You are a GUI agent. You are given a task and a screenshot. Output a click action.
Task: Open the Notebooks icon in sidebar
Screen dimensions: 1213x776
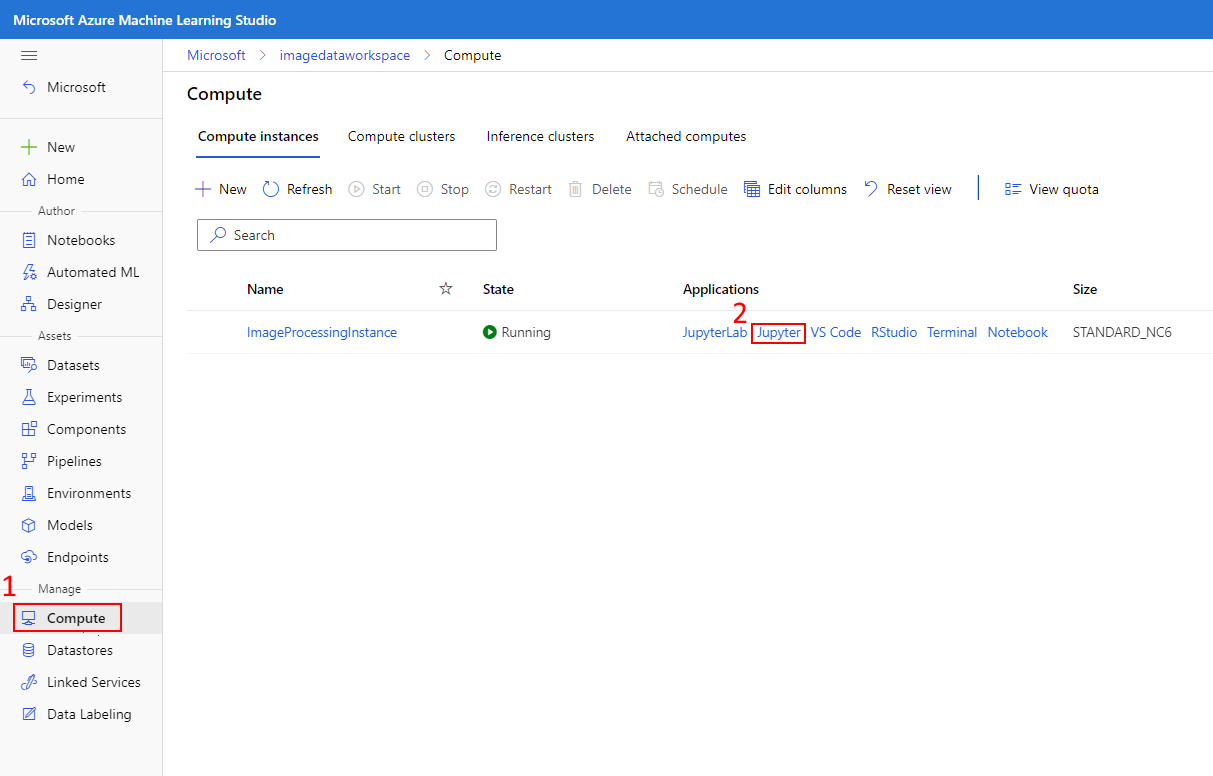(x=29, y=240)
